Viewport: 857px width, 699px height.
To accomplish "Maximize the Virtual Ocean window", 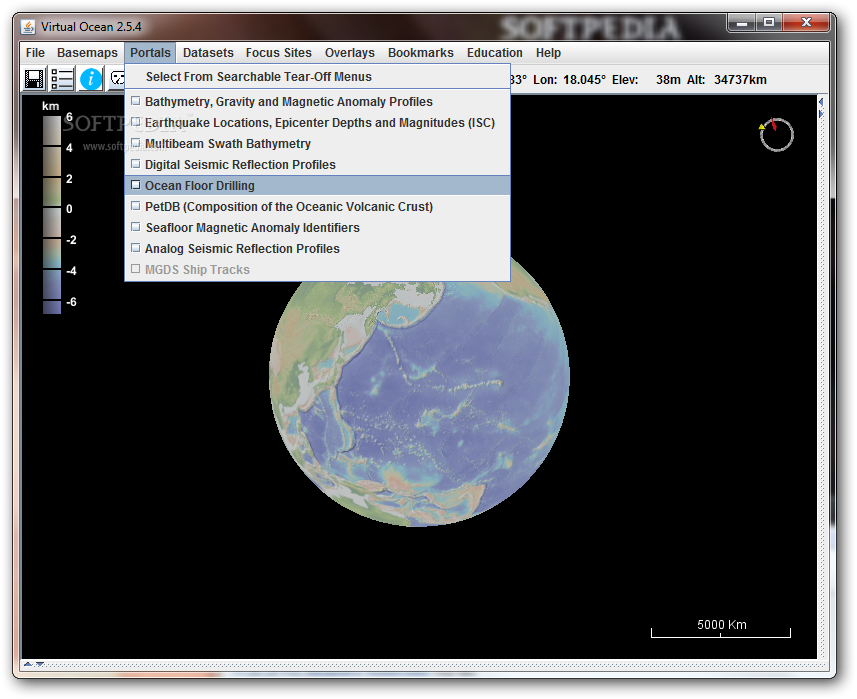I will [769, 22].
